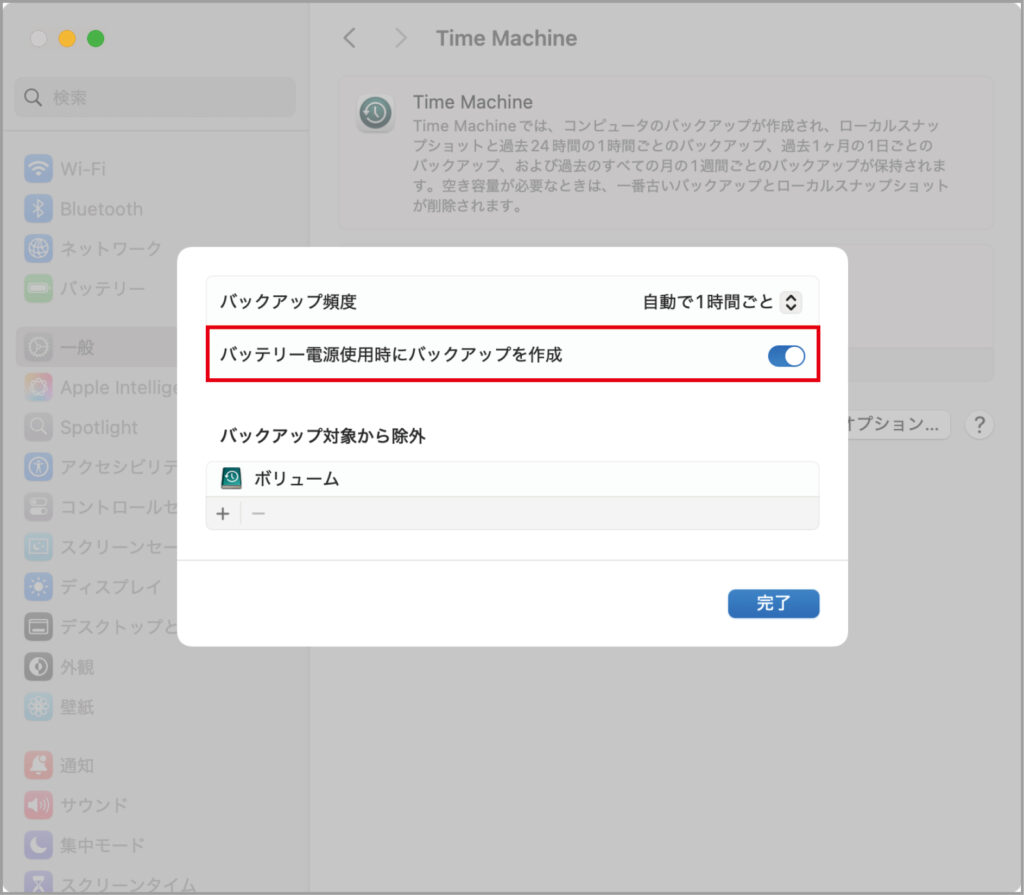Click the green zoom window button
The image size is (1024, 895).
coord(96,39)
